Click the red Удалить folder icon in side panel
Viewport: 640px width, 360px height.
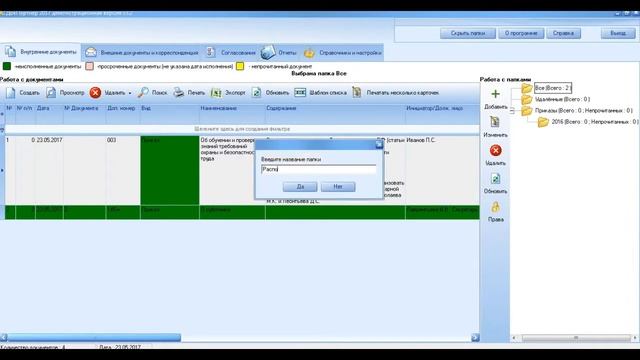coord(496,151)
